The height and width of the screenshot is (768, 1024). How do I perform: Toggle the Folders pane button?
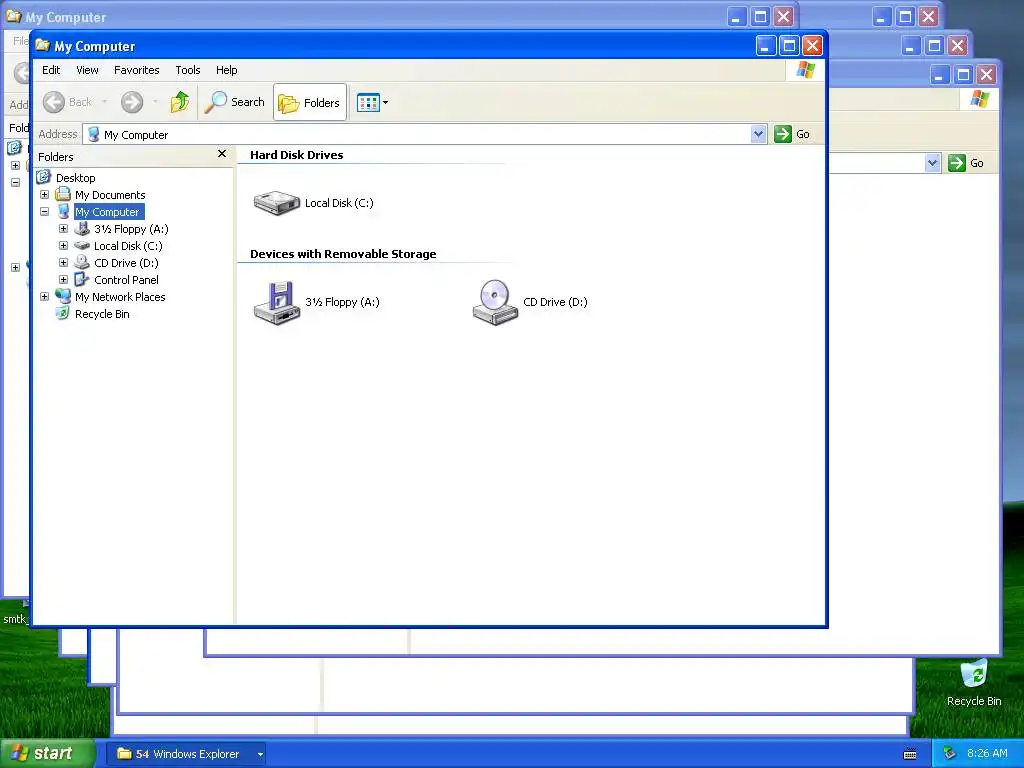click(x=310, y=102)
